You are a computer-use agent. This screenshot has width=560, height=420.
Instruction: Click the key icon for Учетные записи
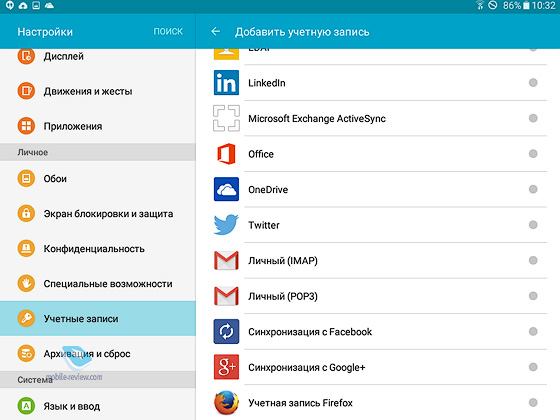click(26, 318)
